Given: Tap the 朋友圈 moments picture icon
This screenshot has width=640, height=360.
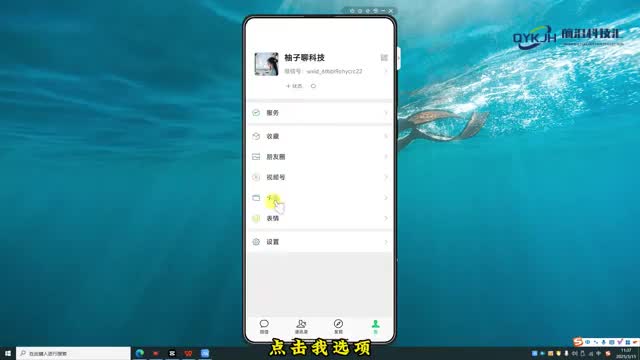Looking at the screenshot, I should click(256, 157).
